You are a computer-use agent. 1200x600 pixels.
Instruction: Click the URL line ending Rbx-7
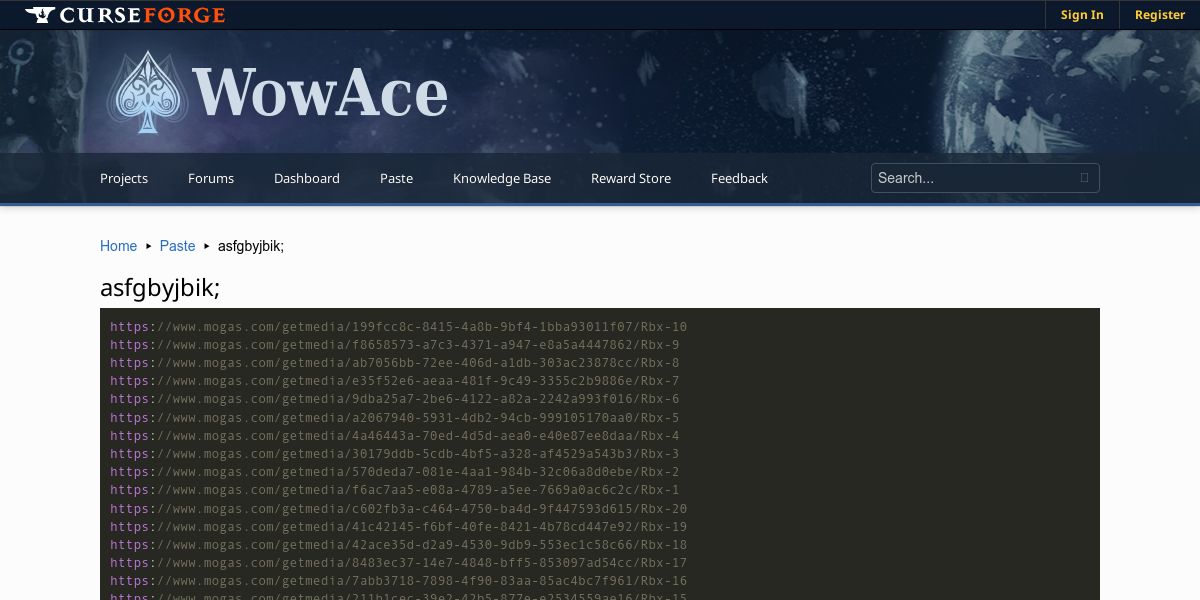(x=394, y=381)
